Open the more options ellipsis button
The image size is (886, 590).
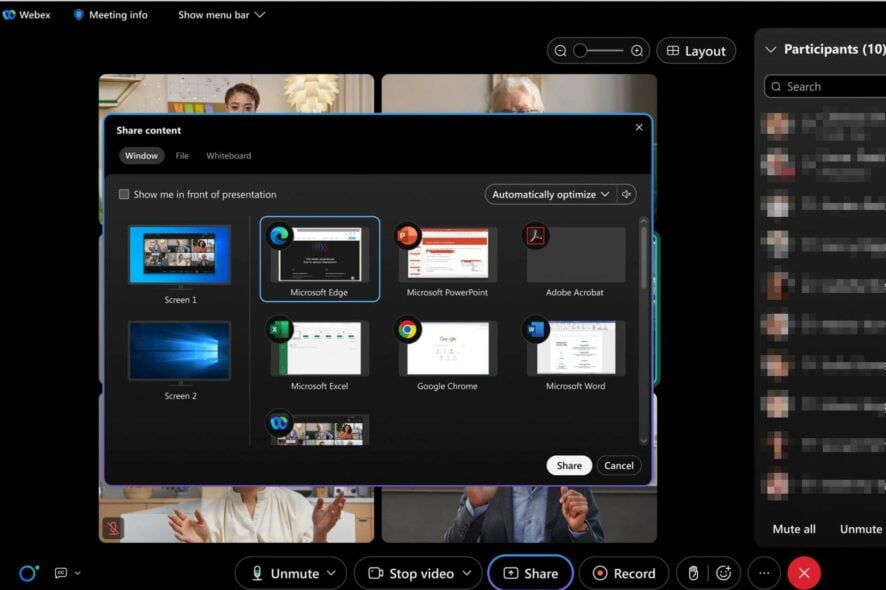764,573
